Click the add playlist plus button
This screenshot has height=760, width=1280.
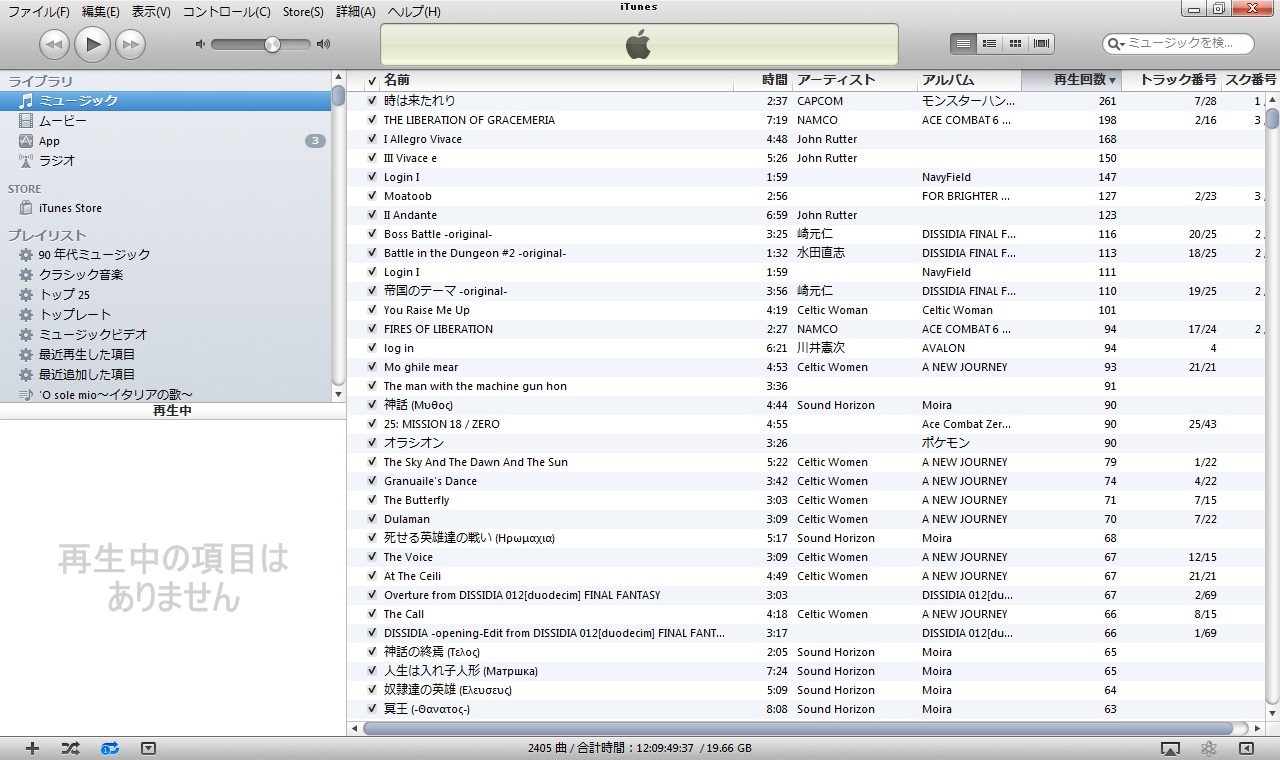[x=32, y=748]
